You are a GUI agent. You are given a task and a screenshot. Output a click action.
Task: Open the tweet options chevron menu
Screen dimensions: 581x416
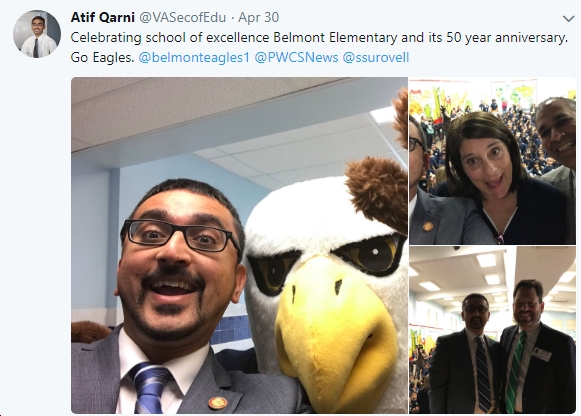(568, 19)
